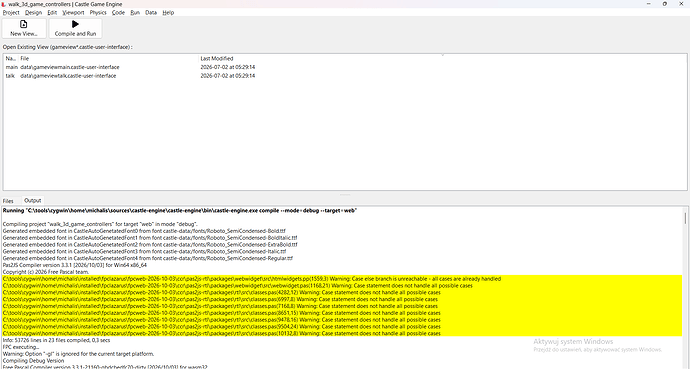Click the Na.. column header

click(x=11, y=58)
